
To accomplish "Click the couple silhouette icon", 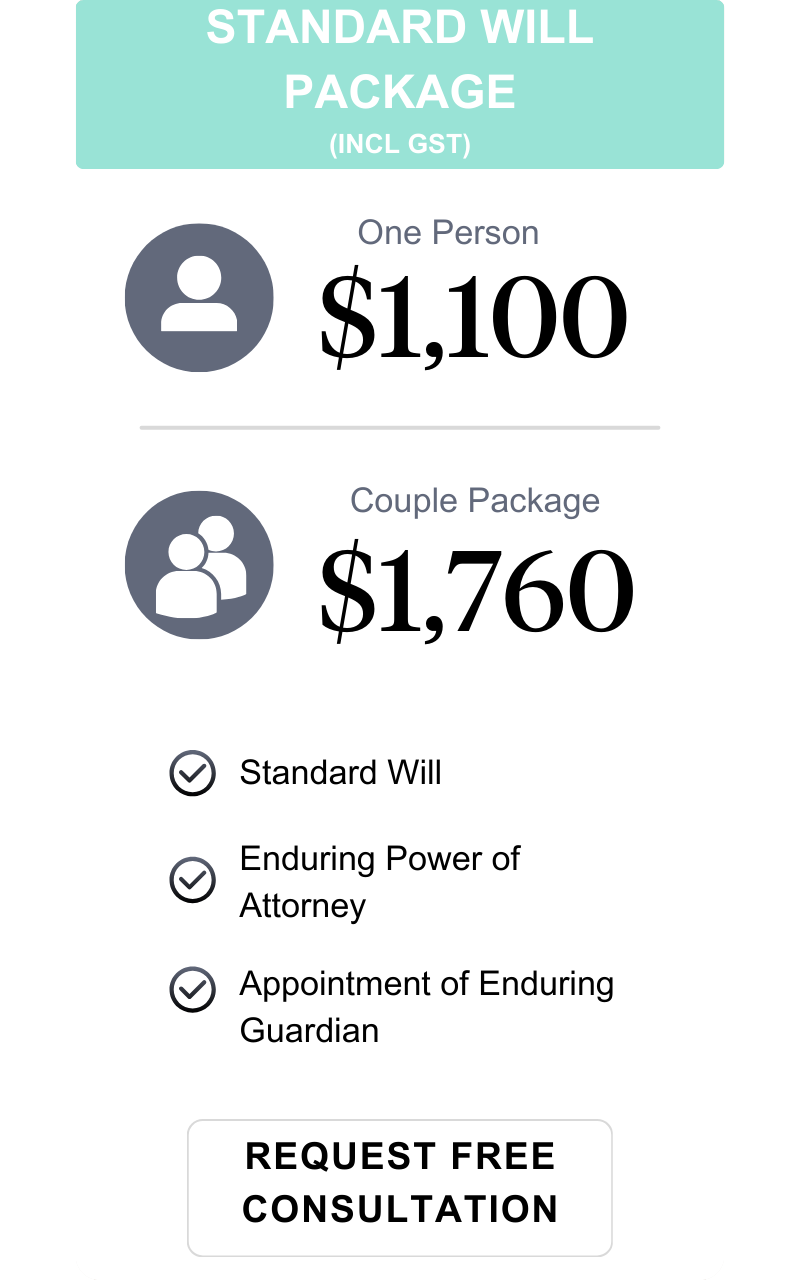I will (199, 565).
